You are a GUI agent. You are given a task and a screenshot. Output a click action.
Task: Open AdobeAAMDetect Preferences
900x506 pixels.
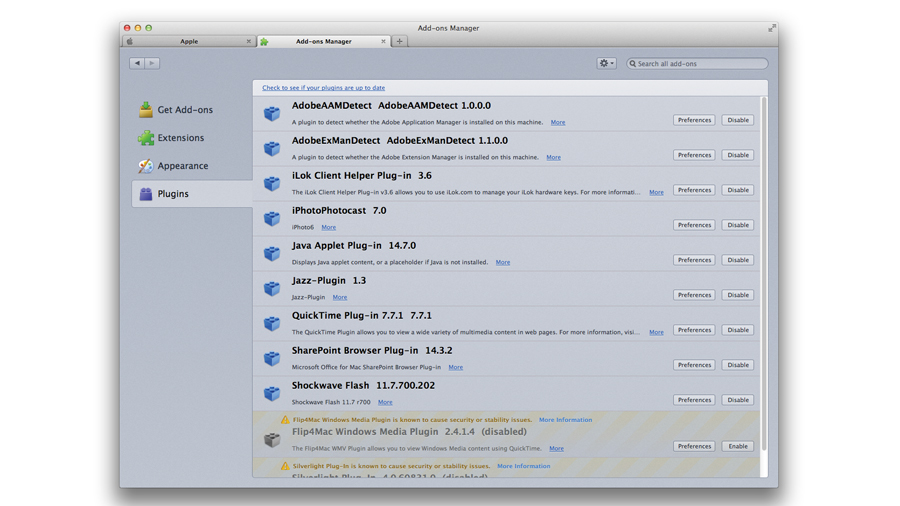(694, 120)
